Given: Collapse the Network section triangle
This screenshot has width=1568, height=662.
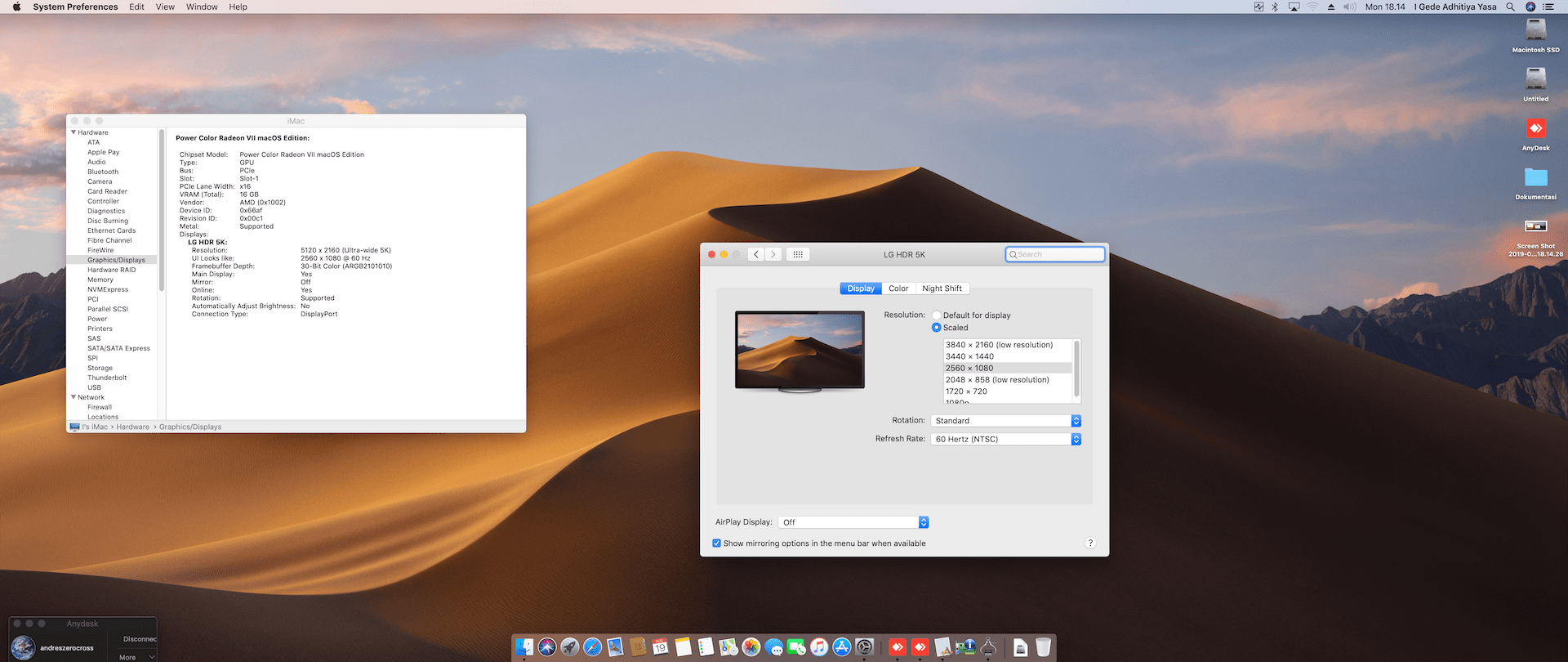Looking at the screenshot, I should coord(73,397).
